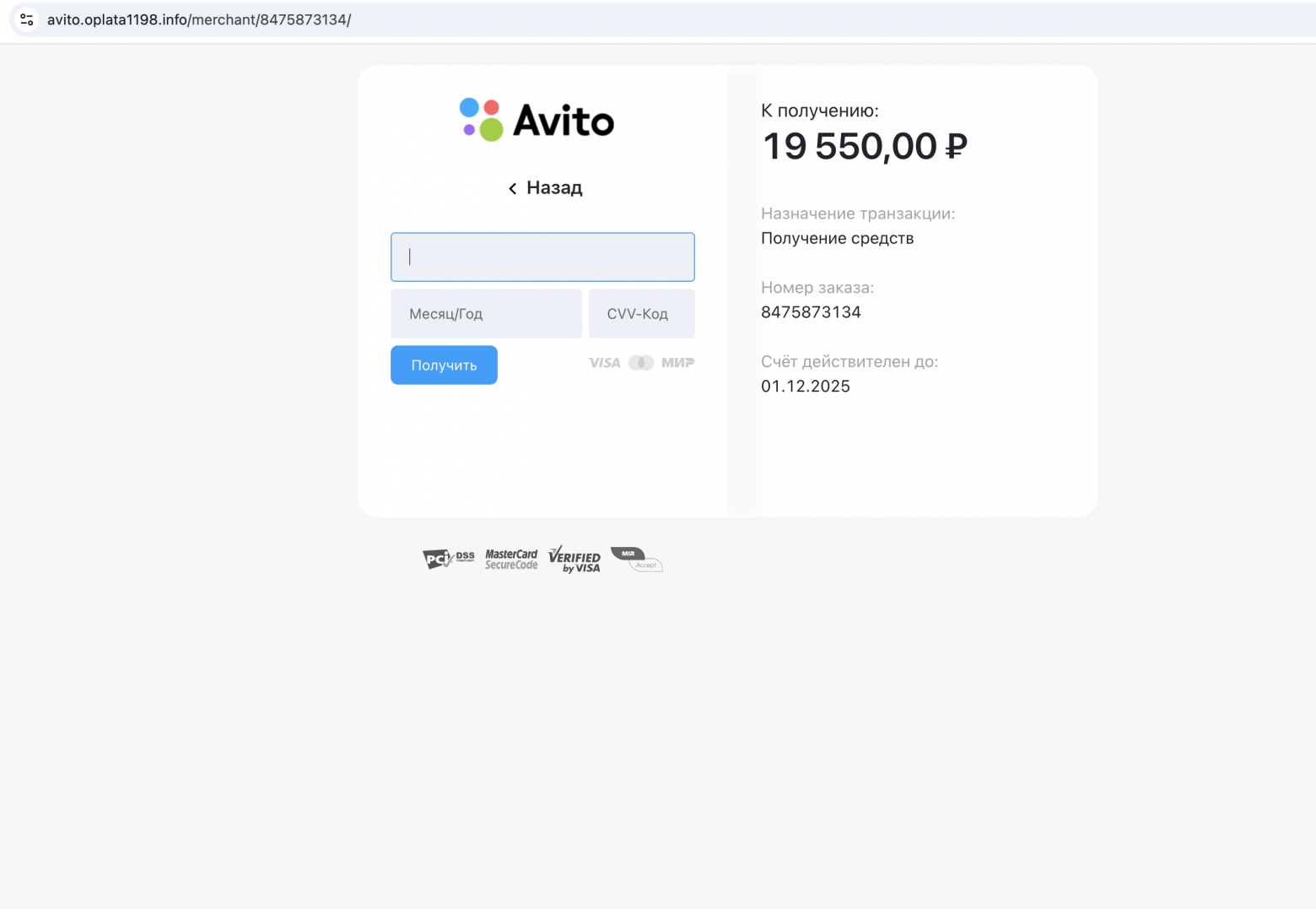The height and width of the screenshot is (909, 1316).
Task: Click the label К получению:
Action: click(820, 111)
